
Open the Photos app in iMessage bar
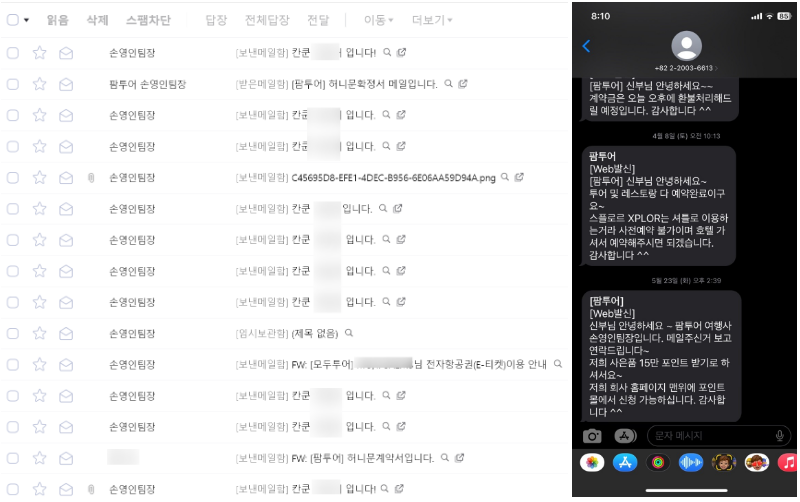tap(592, 463)
